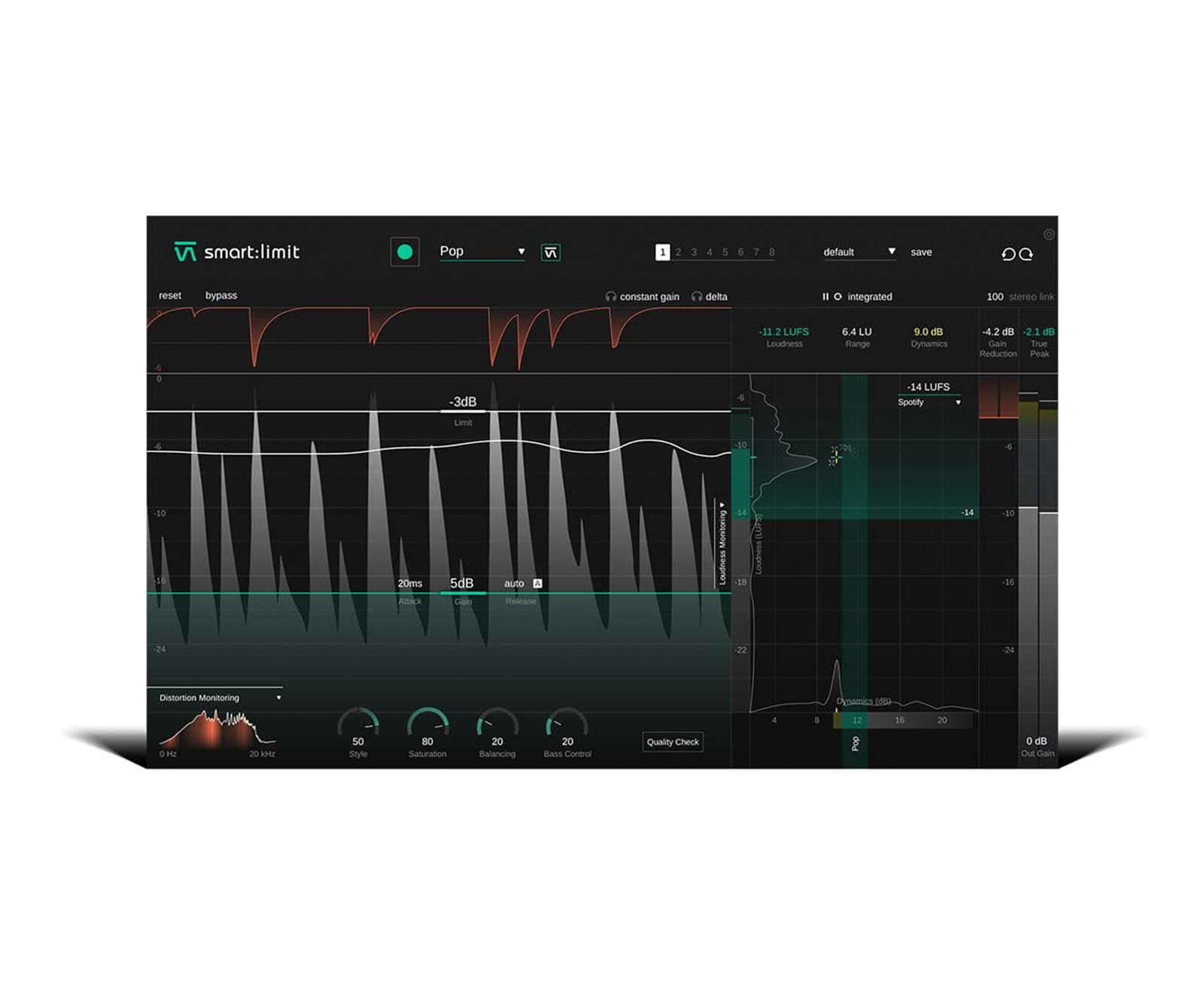
Task: Click the Balancing knob
Action: click(x=497, y=724)
